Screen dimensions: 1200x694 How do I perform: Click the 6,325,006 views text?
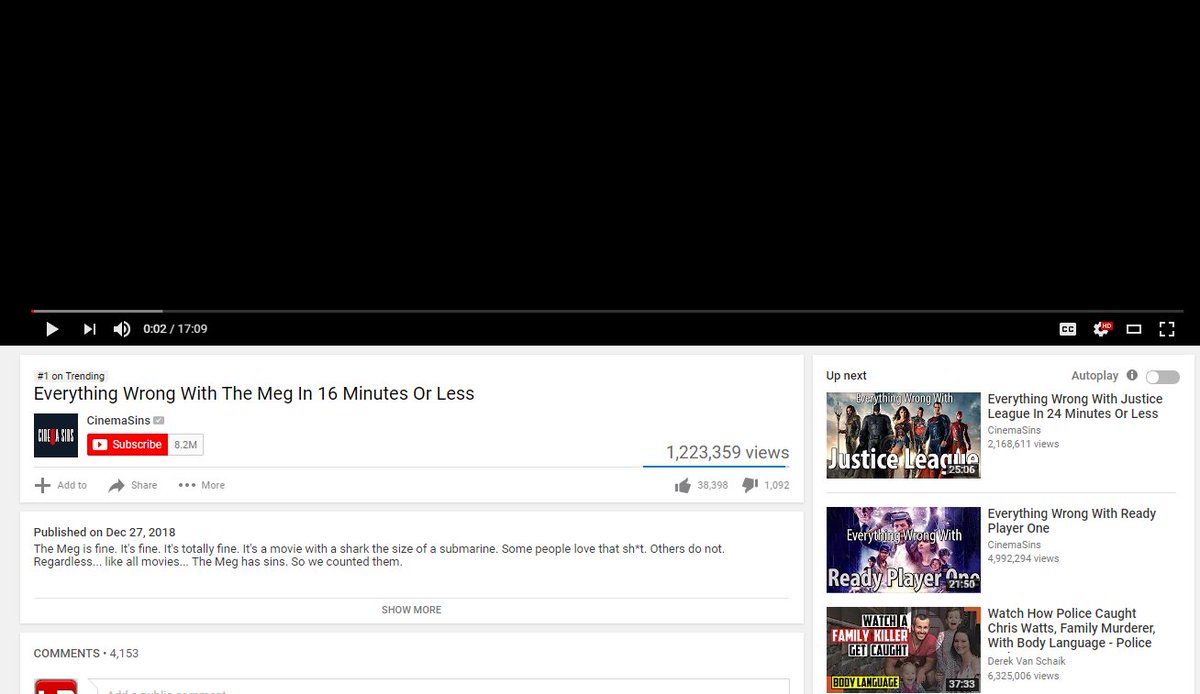click(1023, 676)
